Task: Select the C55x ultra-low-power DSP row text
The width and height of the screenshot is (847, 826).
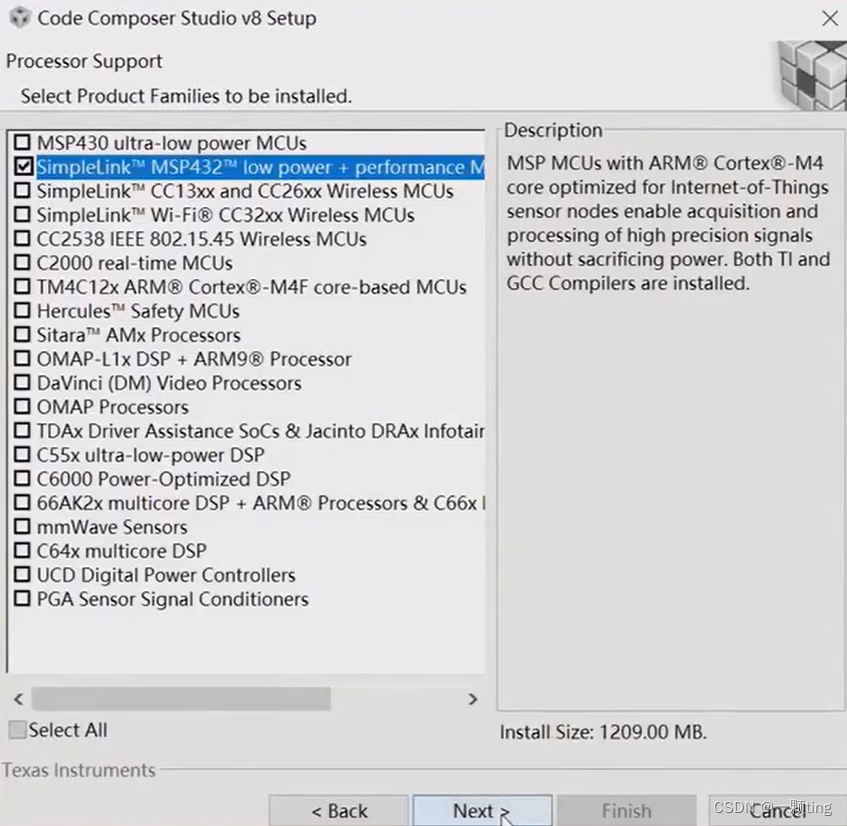Action: tap(150, 455)
